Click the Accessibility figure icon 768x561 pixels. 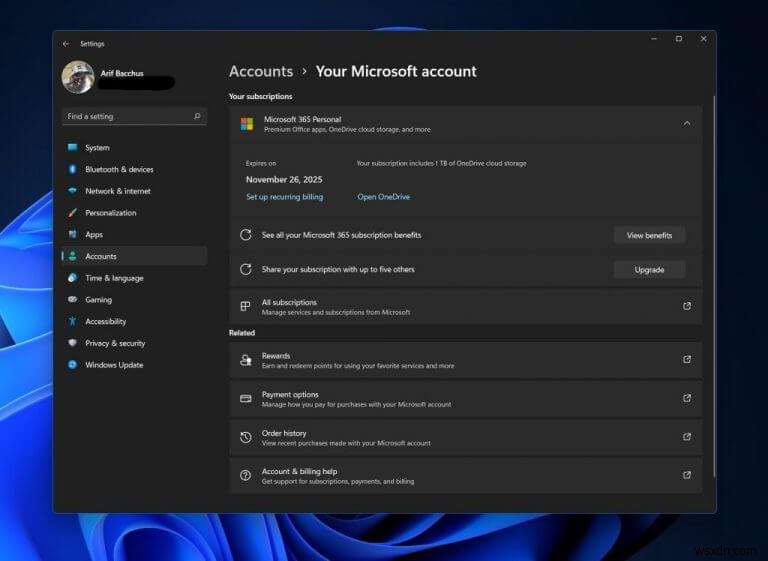coord(72,321)
